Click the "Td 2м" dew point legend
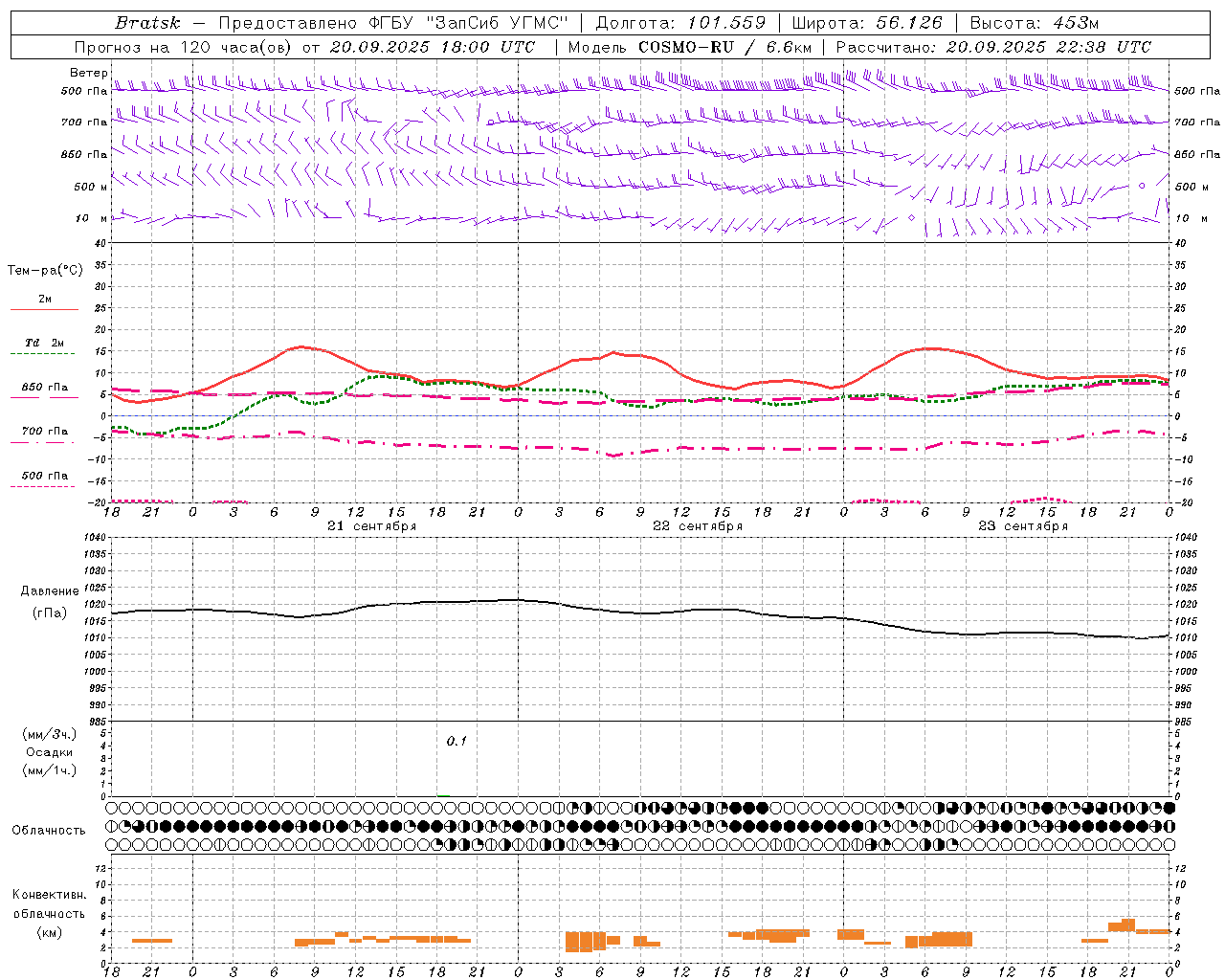 [x=45, y=343]
